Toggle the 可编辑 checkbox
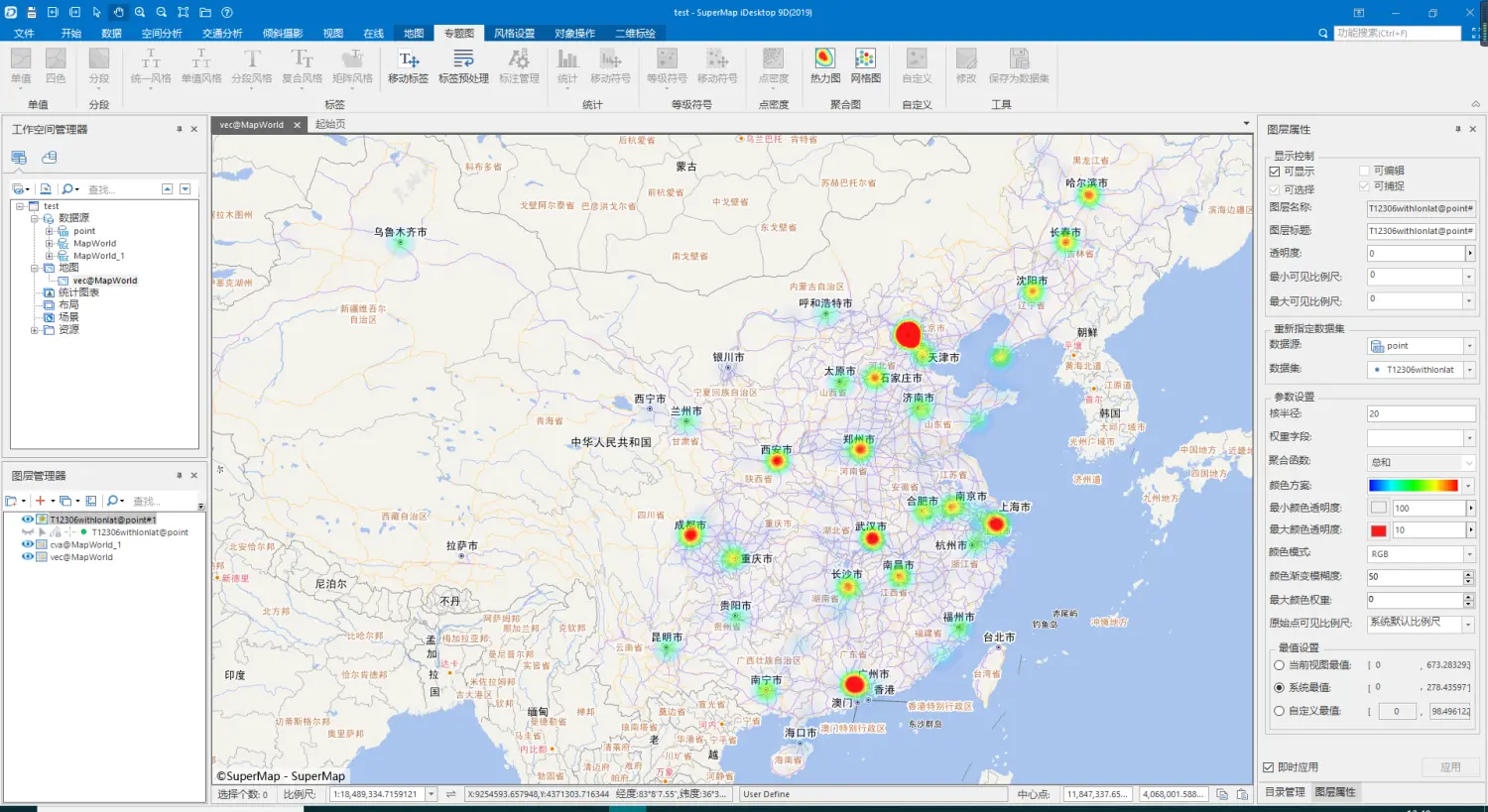 [x=1364, y=171]
